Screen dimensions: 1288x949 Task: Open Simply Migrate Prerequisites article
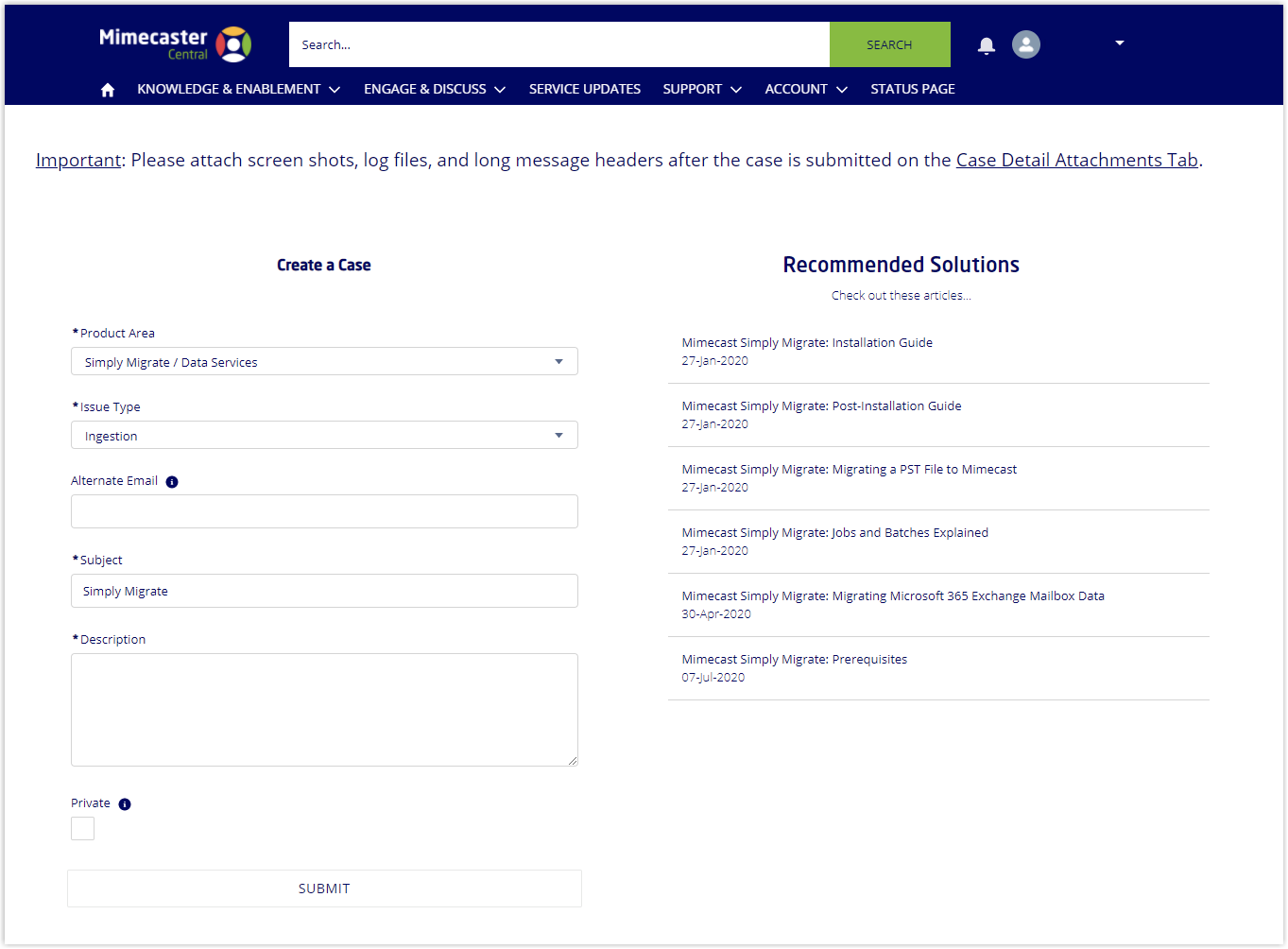794,660
